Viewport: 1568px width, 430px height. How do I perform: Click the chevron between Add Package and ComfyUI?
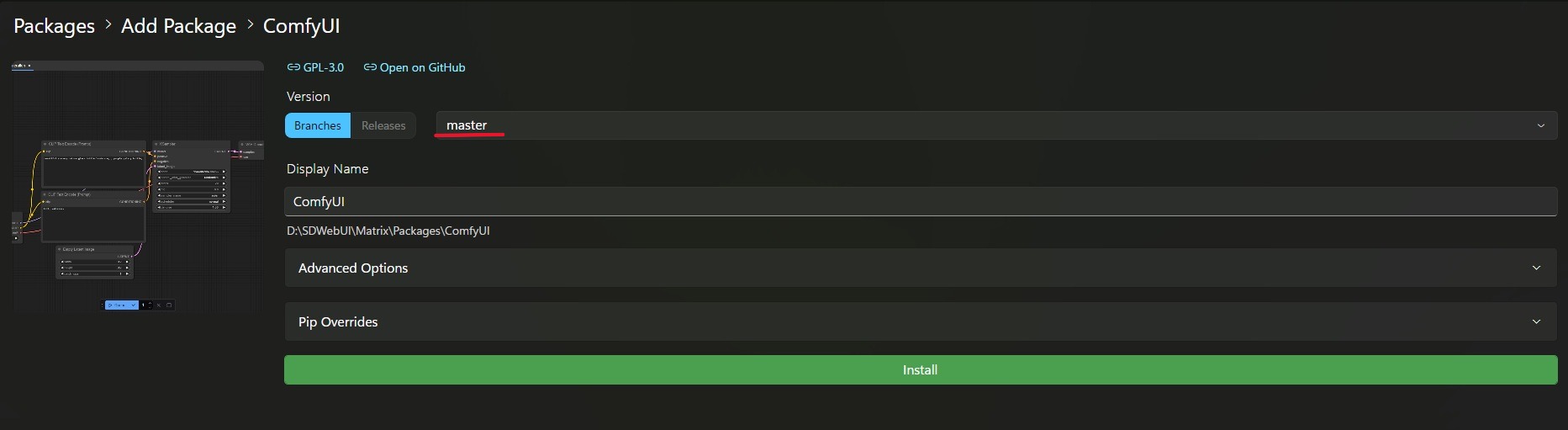coord(250,25)
